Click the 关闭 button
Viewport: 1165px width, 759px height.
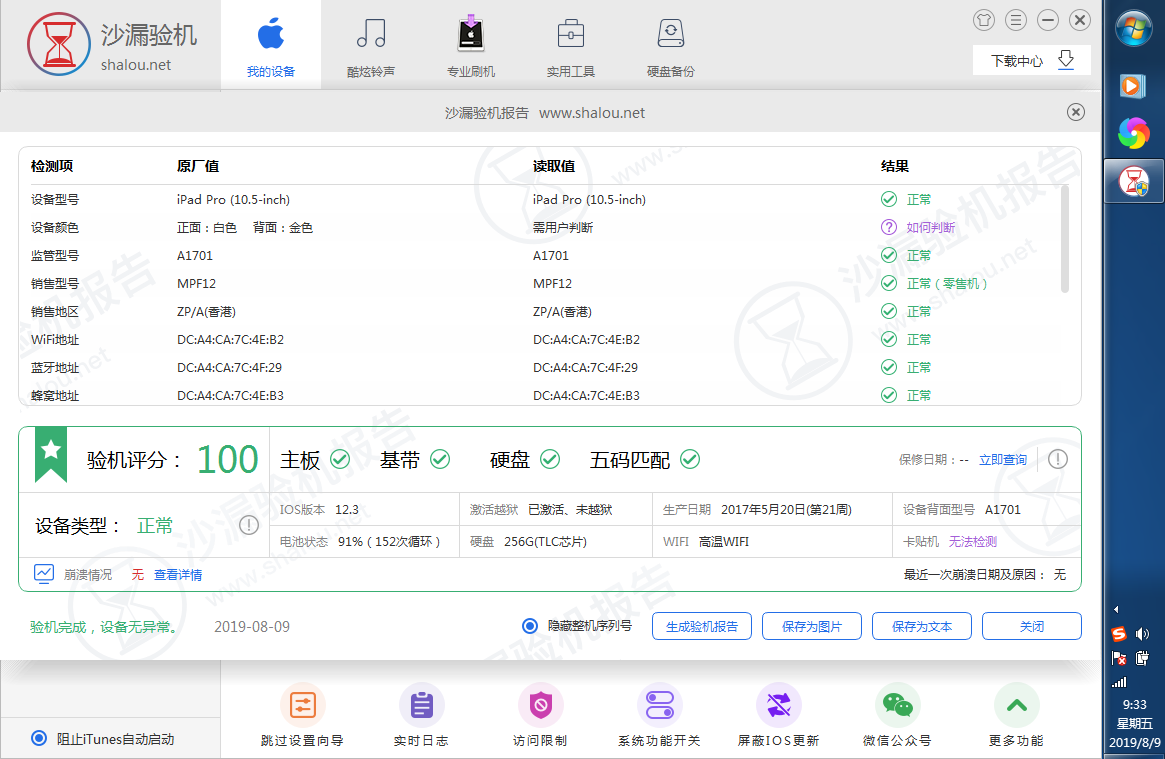(1031, 626)
